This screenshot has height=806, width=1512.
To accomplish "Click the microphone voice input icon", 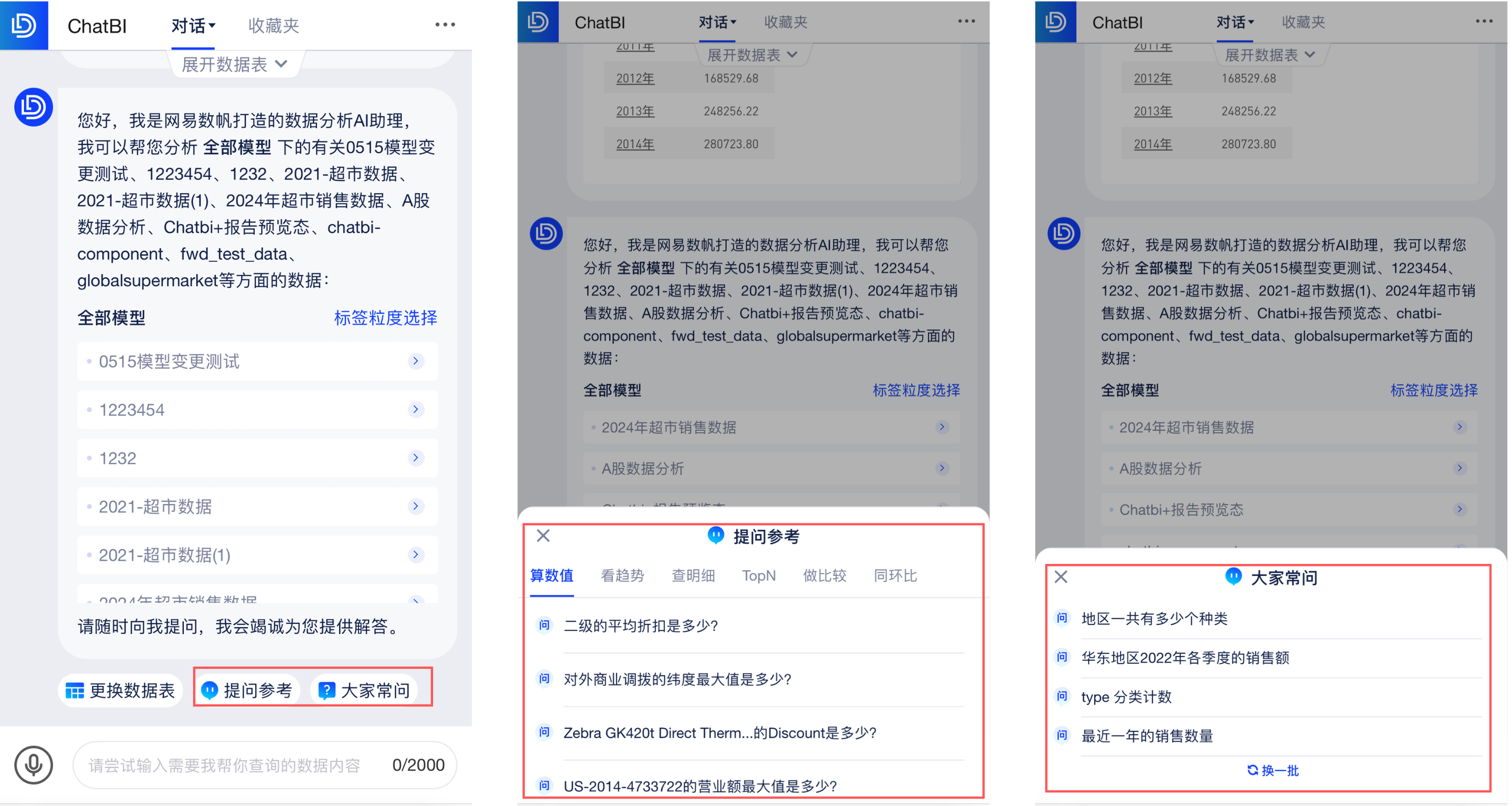I will [33, 764].
